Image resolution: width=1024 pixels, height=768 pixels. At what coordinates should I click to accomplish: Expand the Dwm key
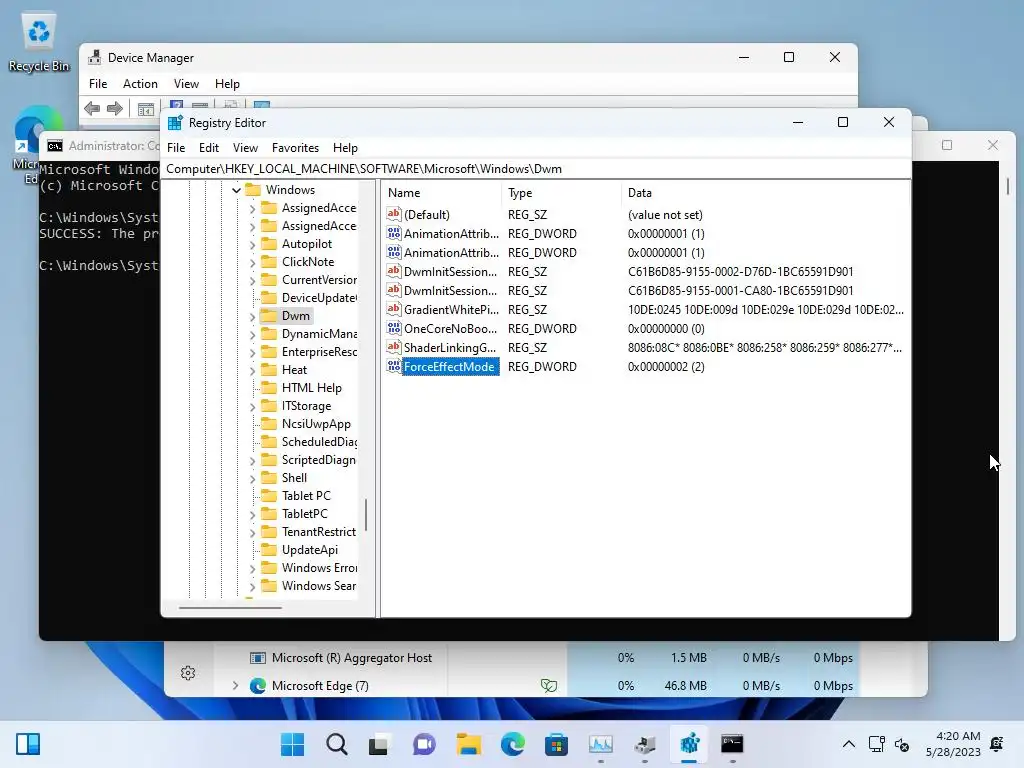tap(252, 316)
